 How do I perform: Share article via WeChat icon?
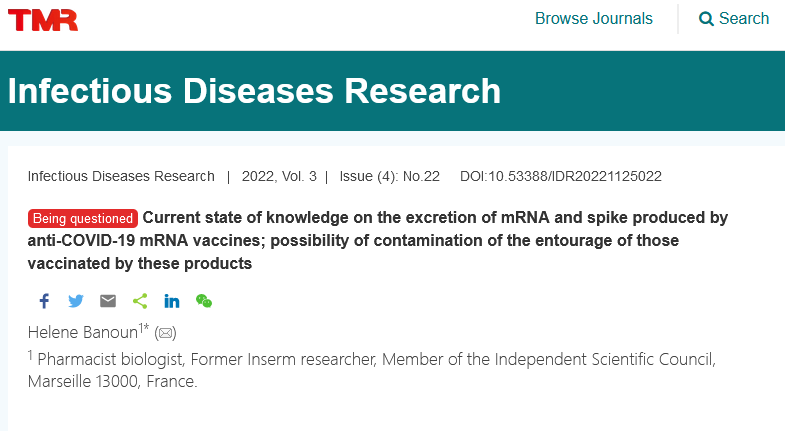point(204,301)
